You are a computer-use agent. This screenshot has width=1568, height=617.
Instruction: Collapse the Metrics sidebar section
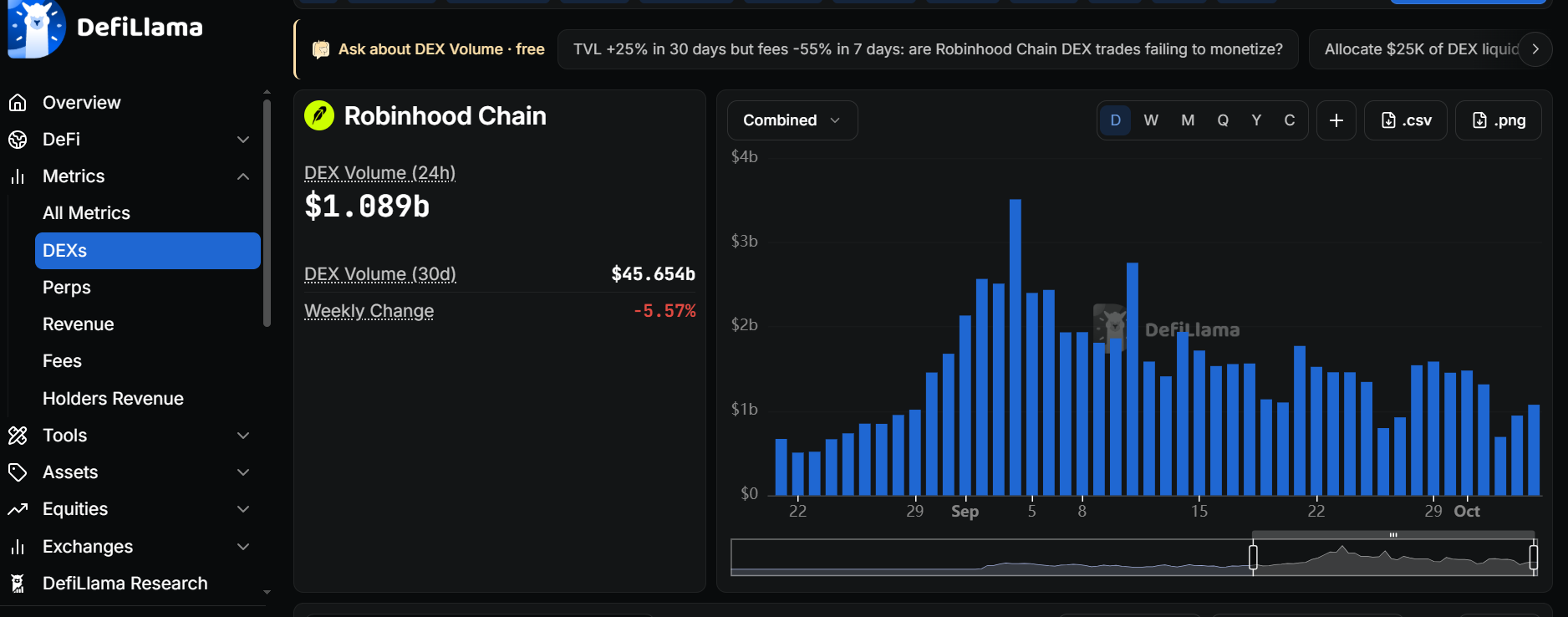243,176
